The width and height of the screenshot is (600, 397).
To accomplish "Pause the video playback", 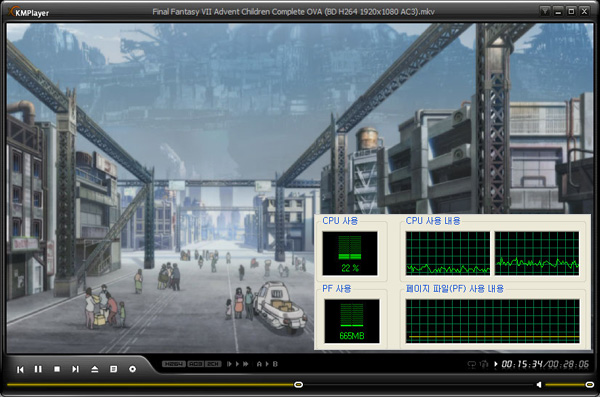I will click(38, 369).
